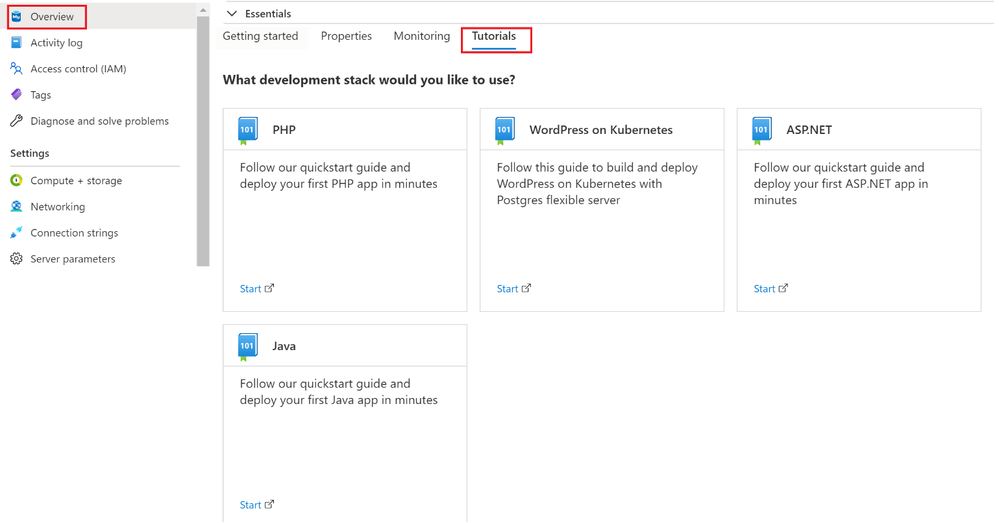This screenshot has width=999, height=523.
Task: Open the Properties tab
Action: (346, 36)
